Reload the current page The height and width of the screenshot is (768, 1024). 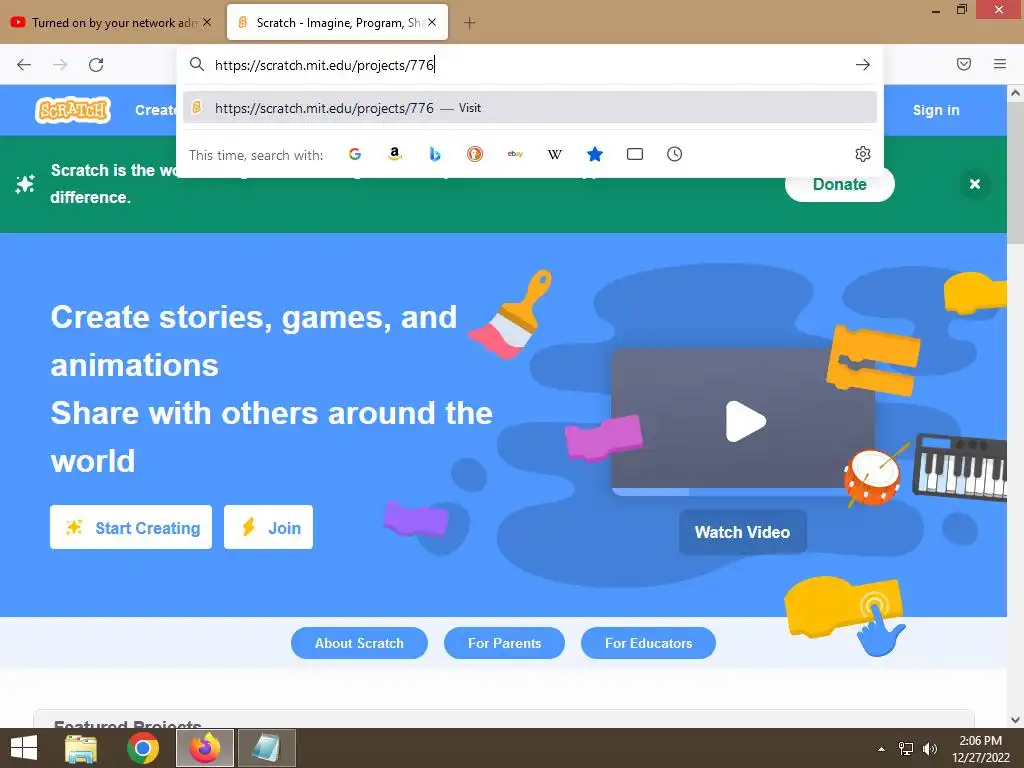[x=96, y=65]
